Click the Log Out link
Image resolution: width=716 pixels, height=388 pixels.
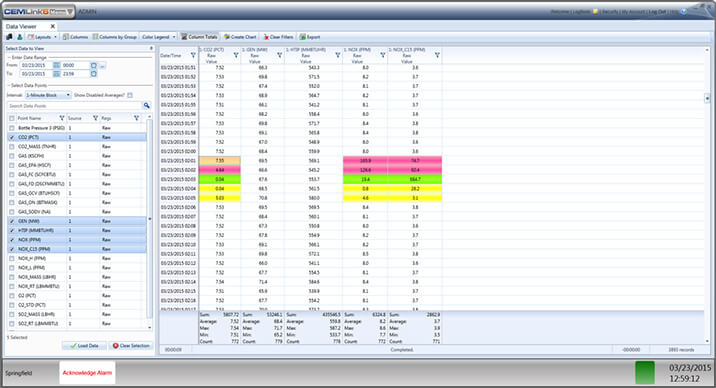[657, 12]
